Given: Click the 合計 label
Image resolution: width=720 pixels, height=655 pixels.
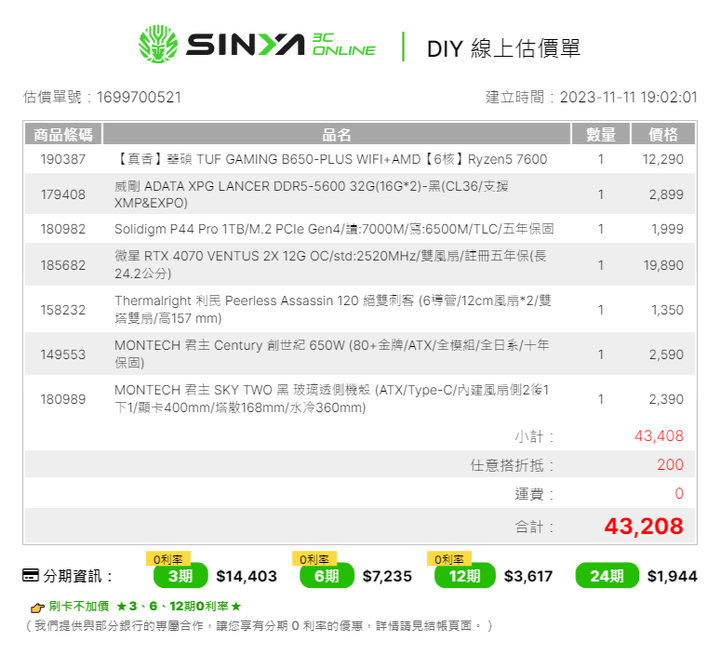Looking at the screenshot, I should [x=534, y=526].
